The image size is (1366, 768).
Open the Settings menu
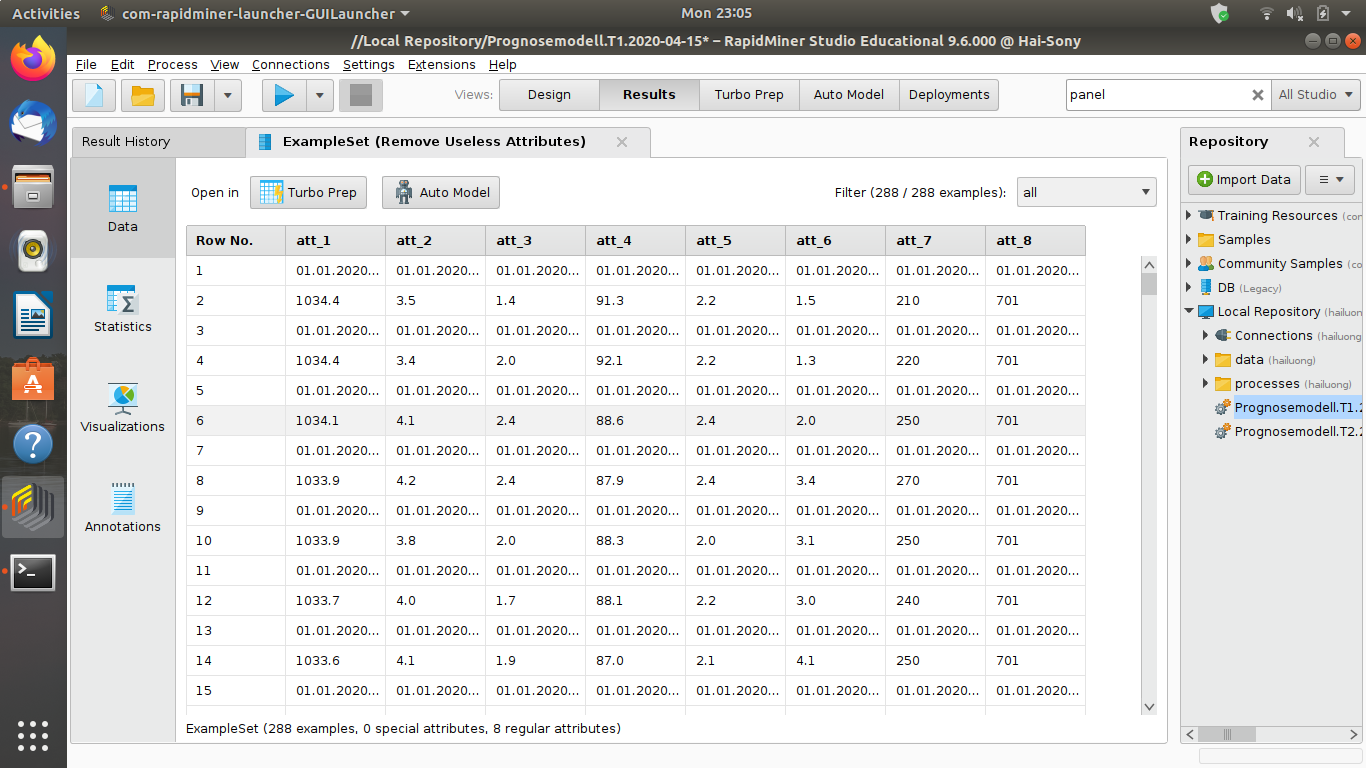(368, 64)
